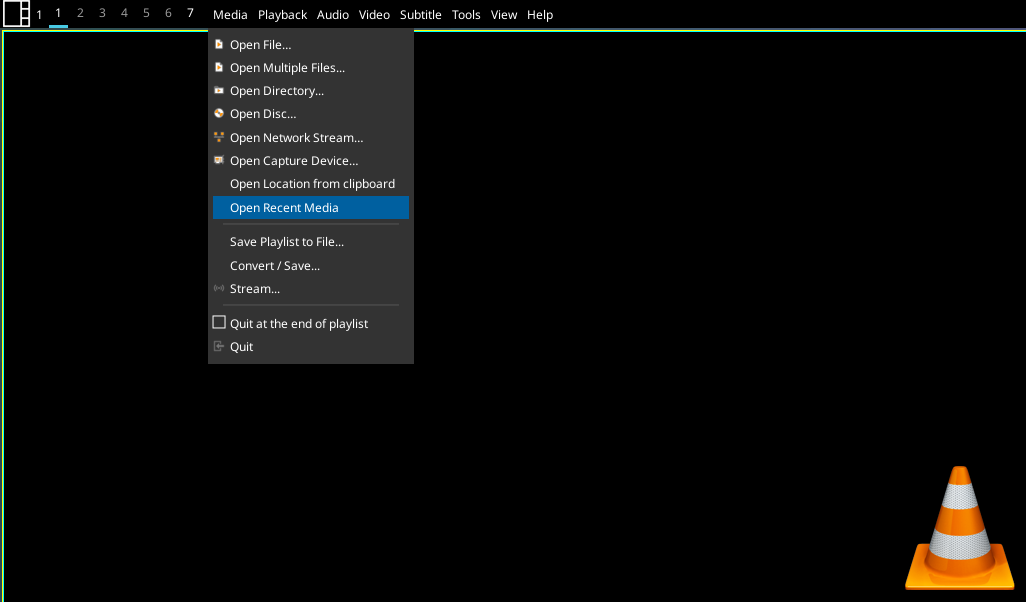The image size is (1026, 602).
Task: Switch to workspace 2
Action: [80, 13]
